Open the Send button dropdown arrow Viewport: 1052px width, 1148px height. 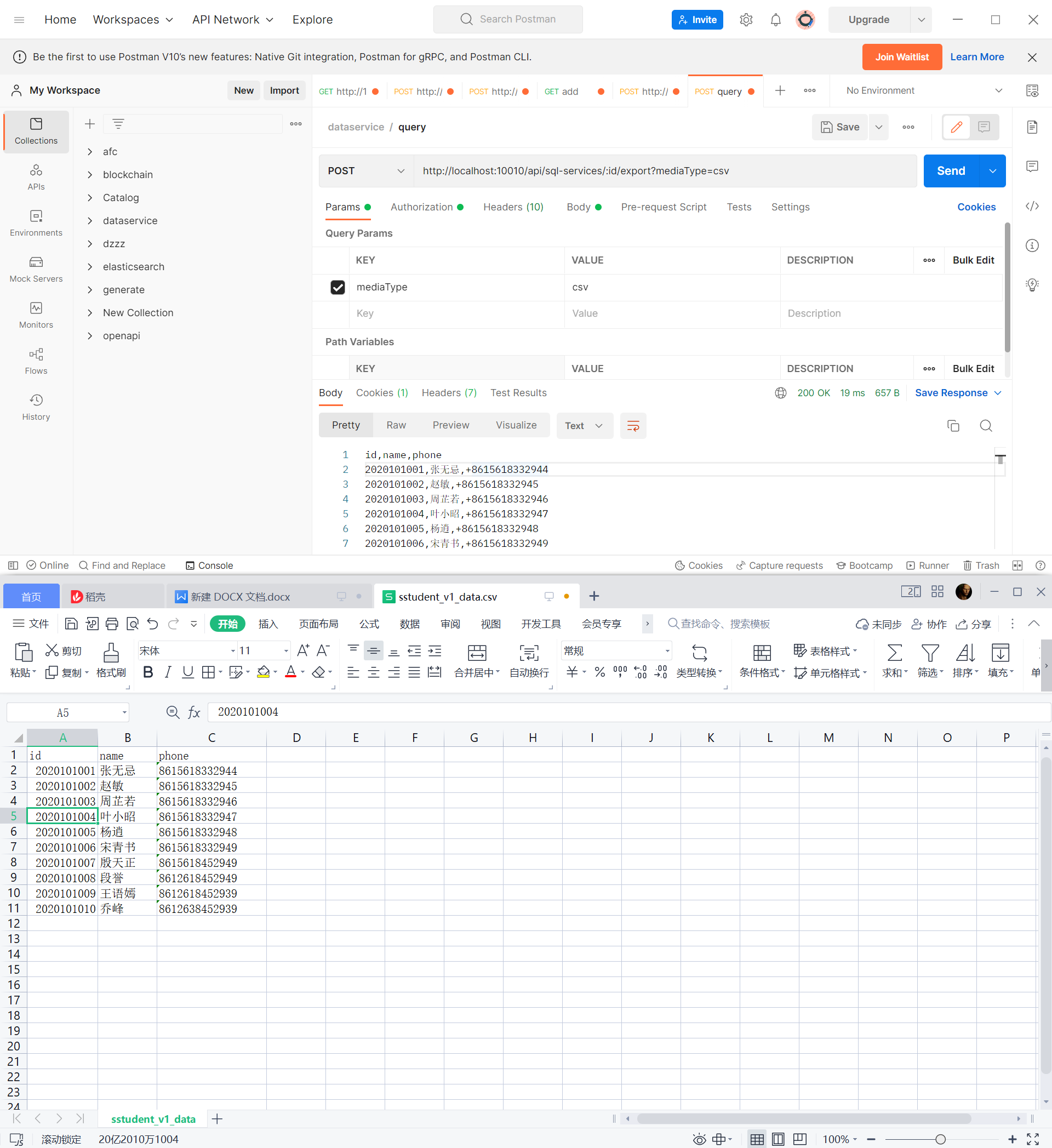click(x=992, y=171)
